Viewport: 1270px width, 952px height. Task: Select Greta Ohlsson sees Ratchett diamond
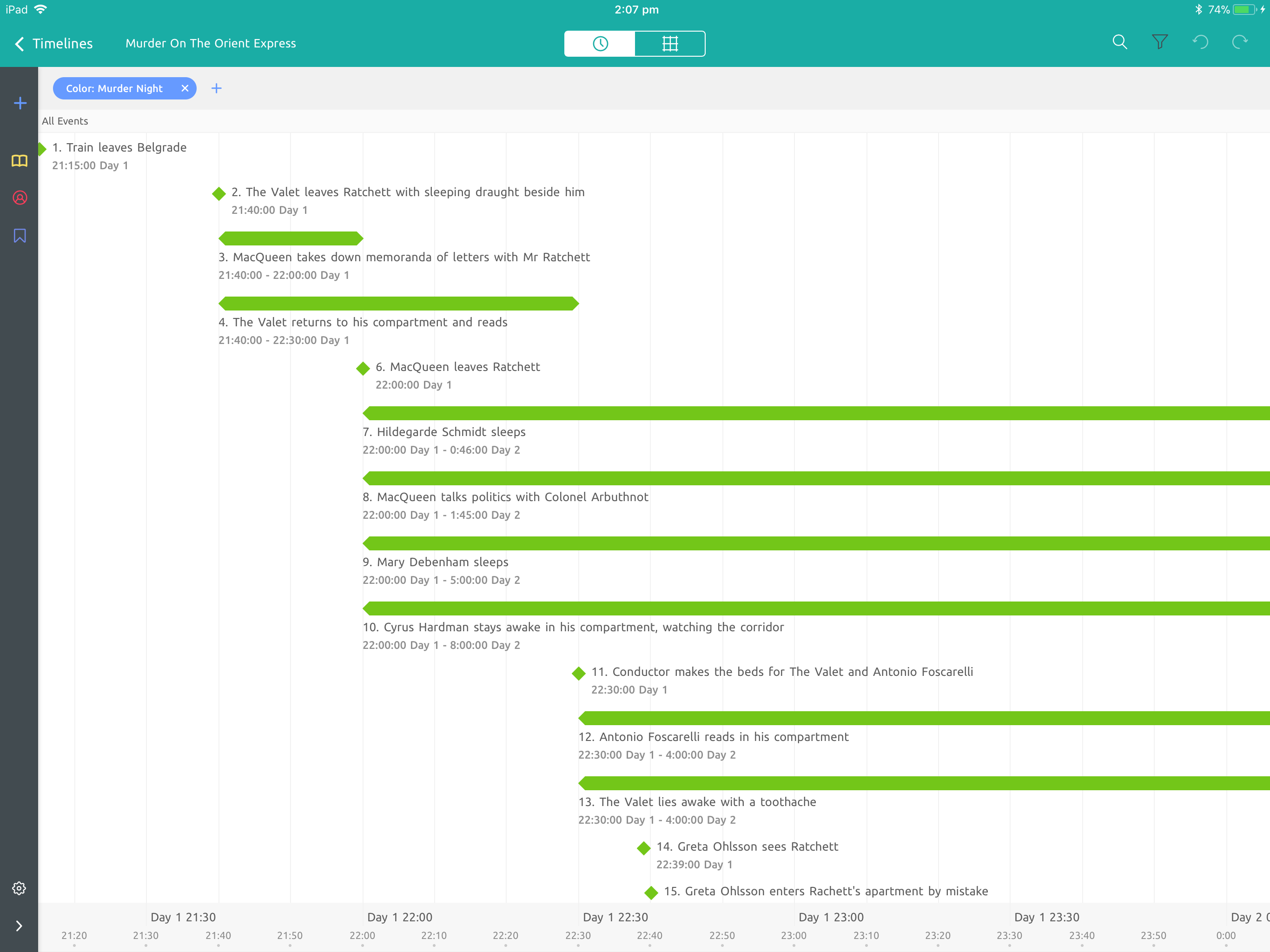point(644,848)
